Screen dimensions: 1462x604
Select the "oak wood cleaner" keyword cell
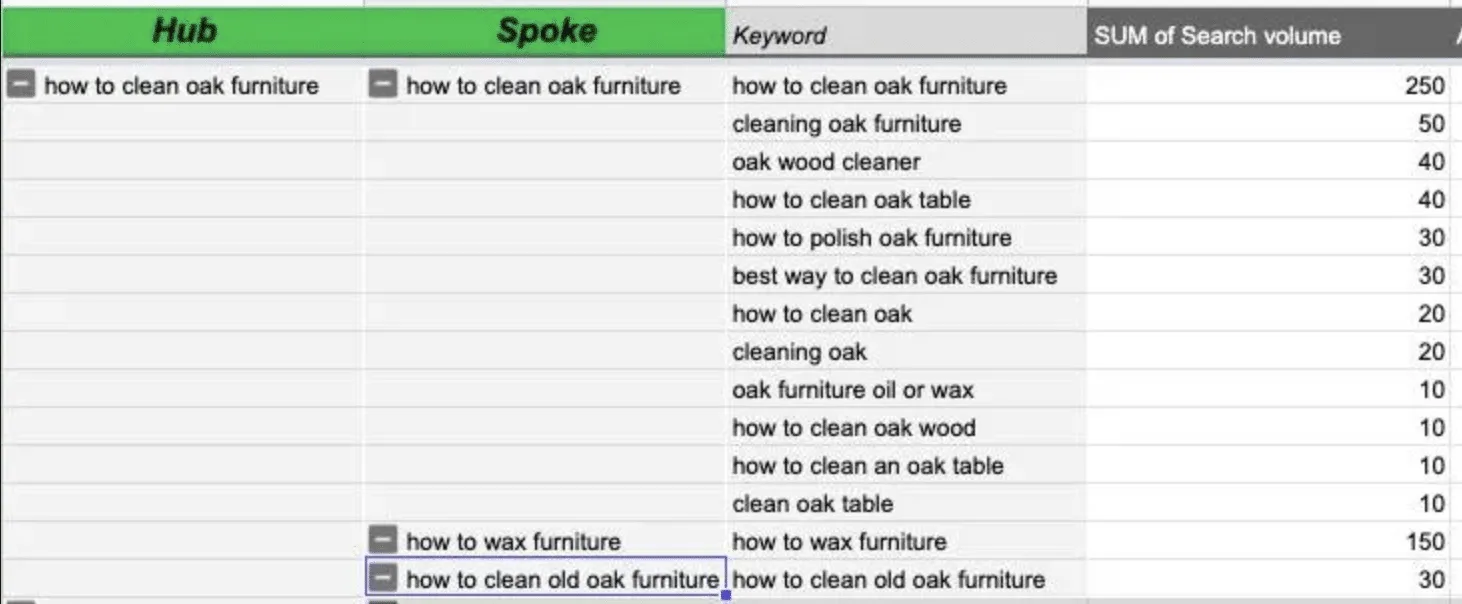click(x=906, y=162)
